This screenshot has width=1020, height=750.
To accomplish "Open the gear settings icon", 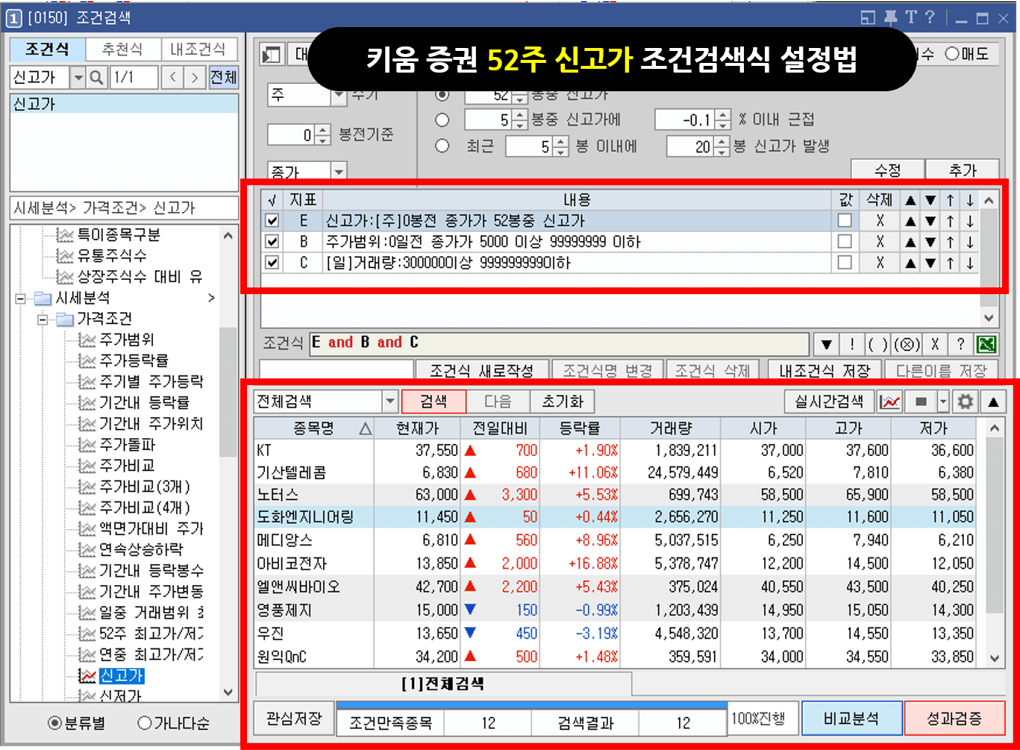I will [966, 399].
